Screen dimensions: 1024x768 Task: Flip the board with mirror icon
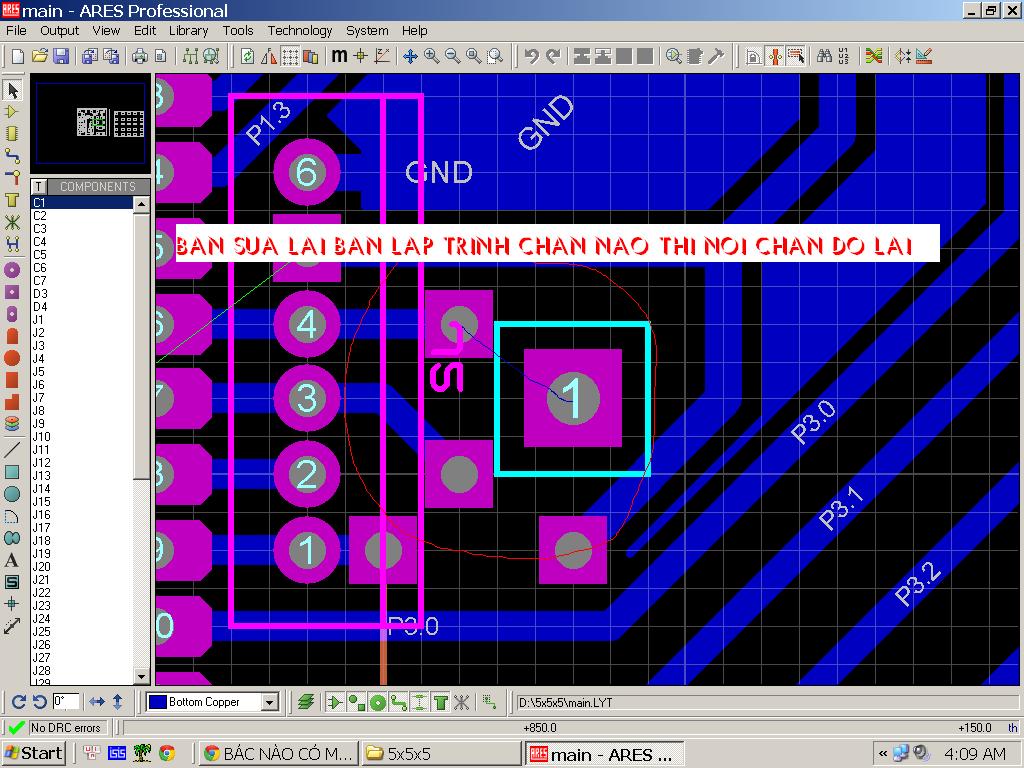[268, 57]
